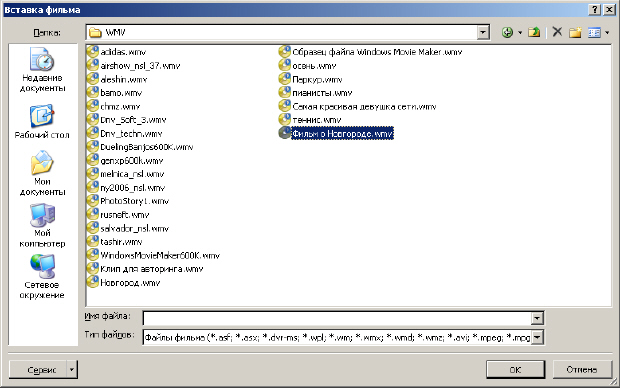Screen dimensions: 620x388
Task: Select Образец файла Windows Movie Maker.wmv
Action: [x=377, y=52]
